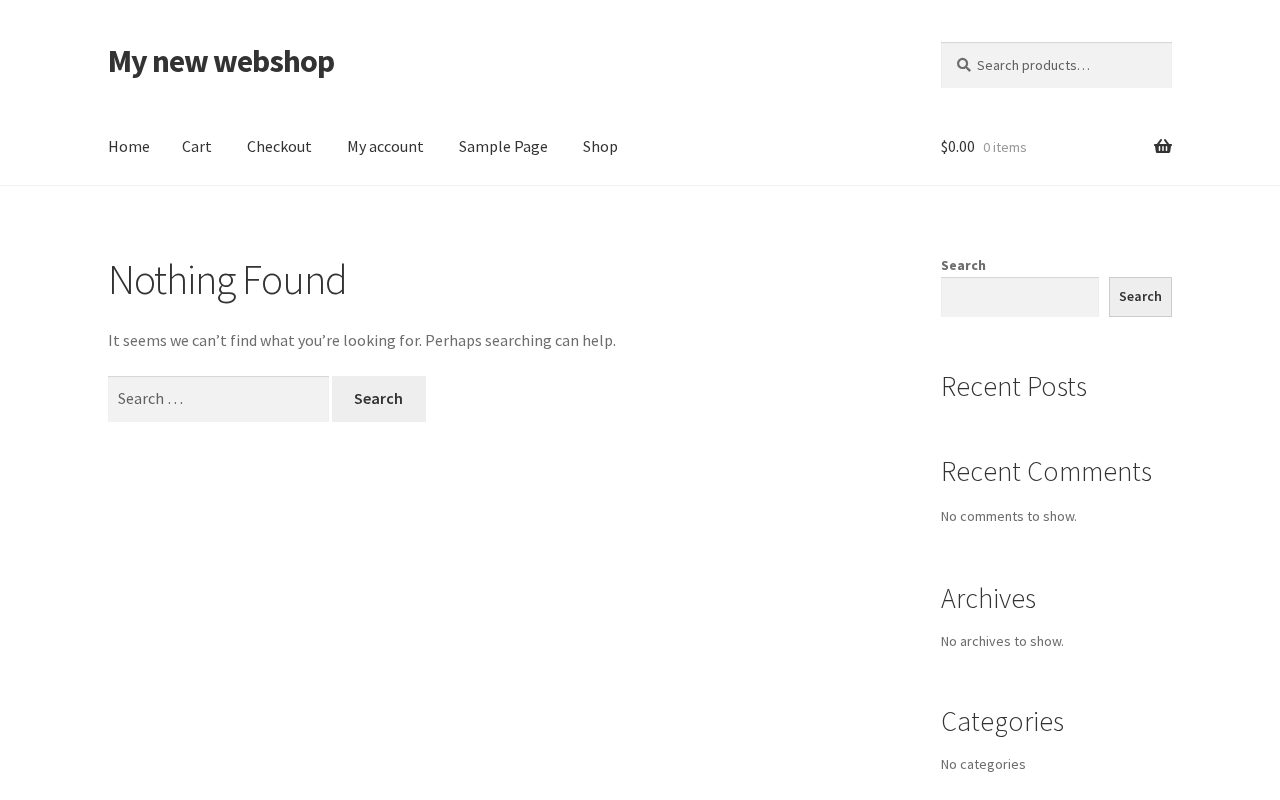This screenshot has height=800, width=1280.
Task: Open the Cart menu item
Action: pos(197,147)
